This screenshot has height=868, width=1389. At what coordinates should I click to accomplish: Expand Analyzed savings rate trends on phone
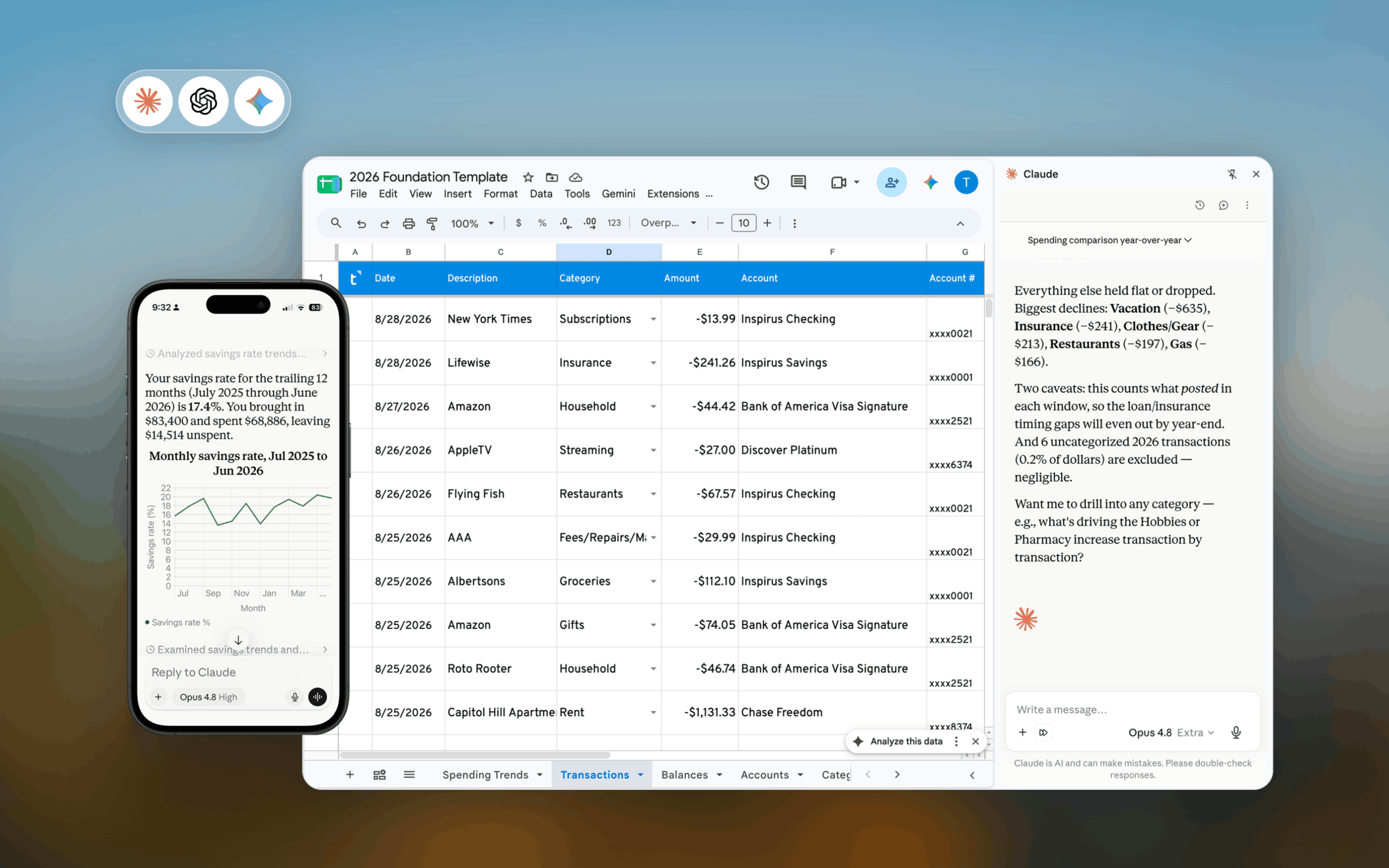(237, 354)
